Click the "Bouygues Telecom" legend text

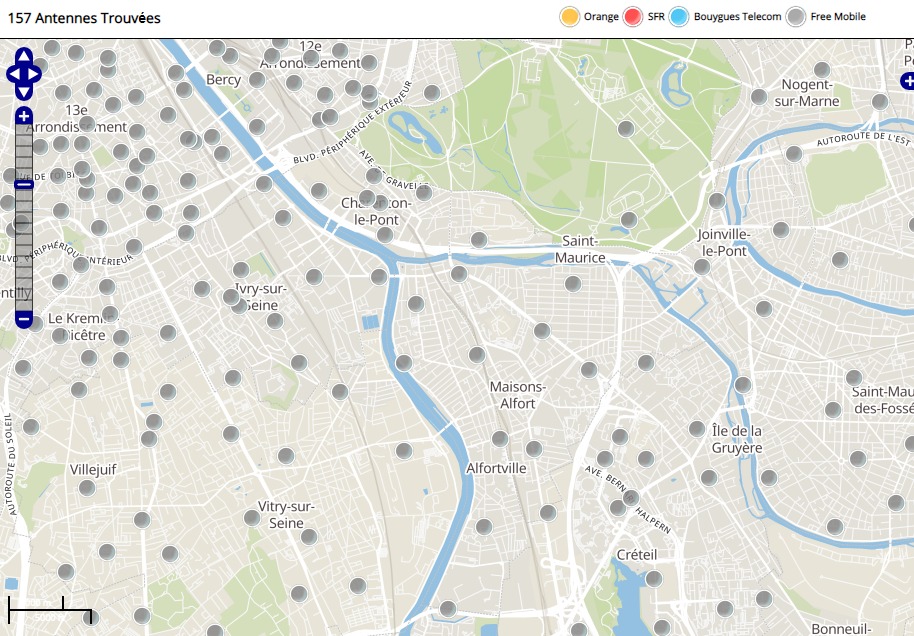tap(737, 17)
